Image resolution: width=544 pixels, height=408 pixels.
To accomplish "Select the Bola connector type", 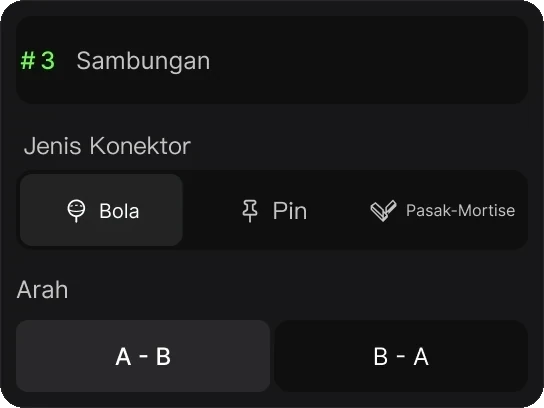I will (x=101, y=210).
